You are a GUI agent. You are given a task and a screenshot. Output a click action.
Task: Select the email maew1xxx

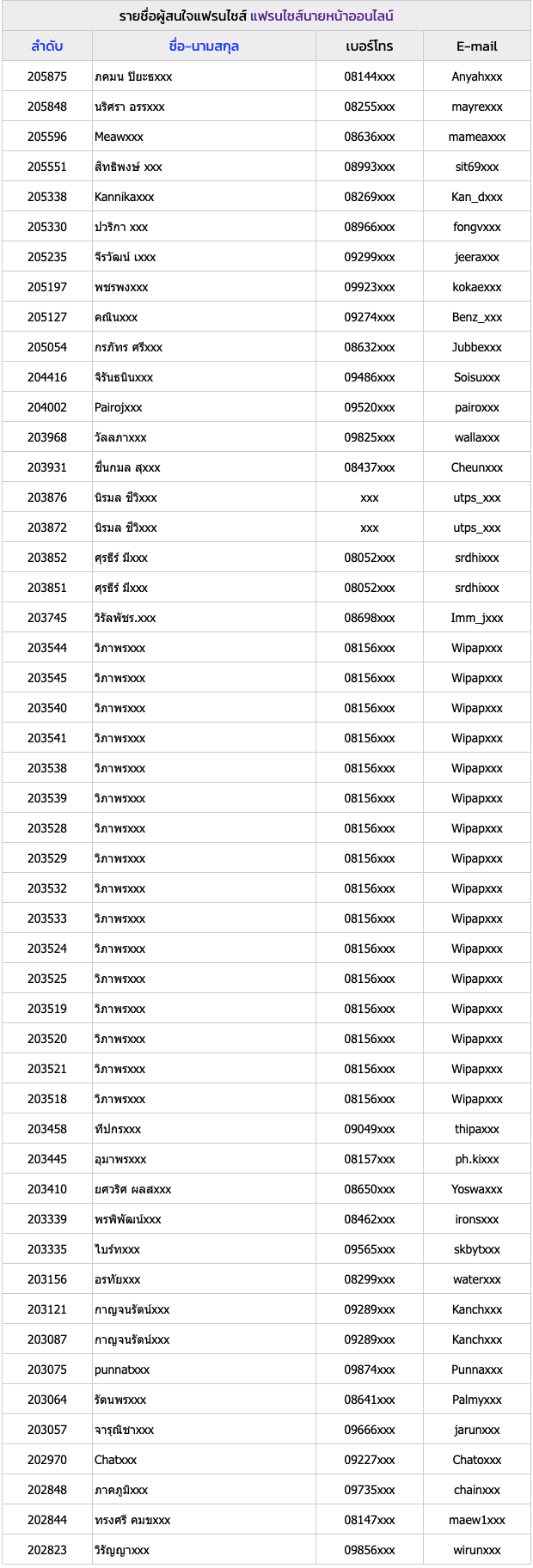477,1520
